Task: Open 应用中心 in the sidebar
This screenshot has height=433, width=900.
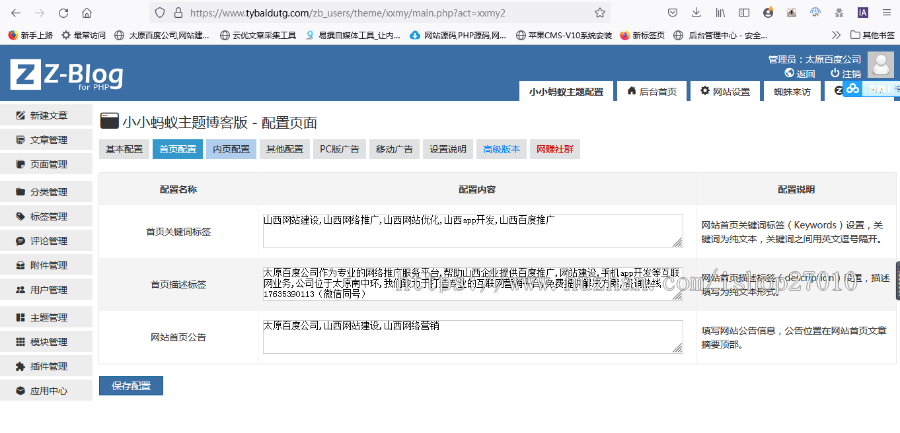Action: pos(46,391)
